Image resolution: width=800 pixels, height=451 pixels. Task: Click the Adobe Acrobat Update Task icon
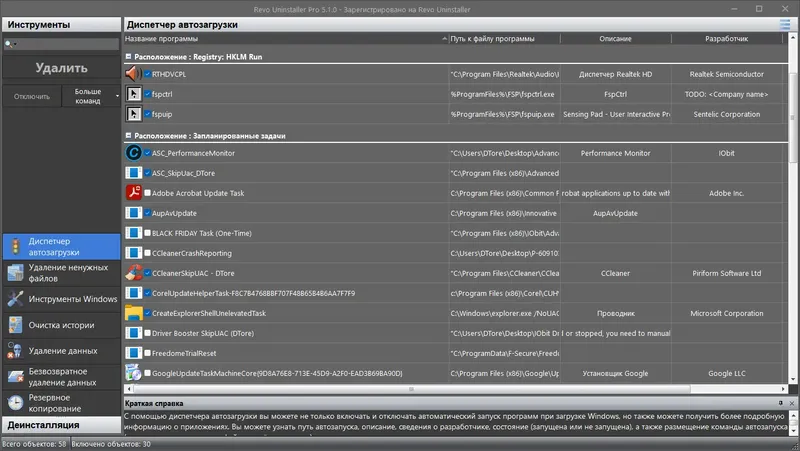tap(133, 193)
